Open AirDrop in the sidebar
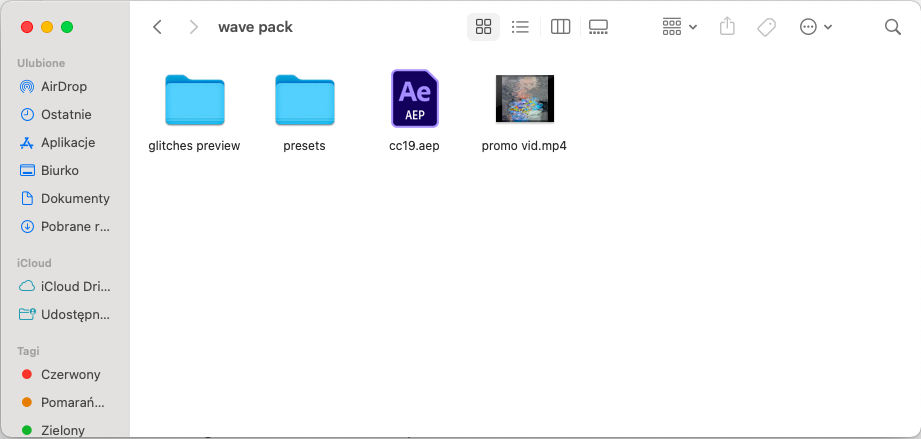This screenshot has width=921, height=439. 64,86
